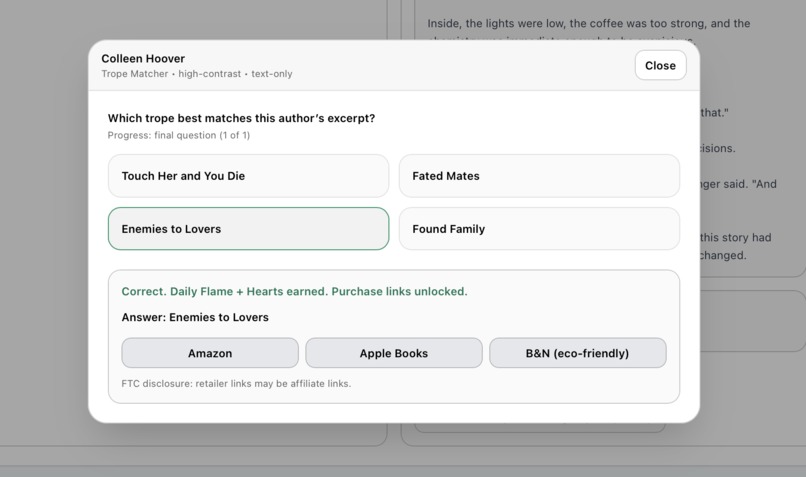Open the Amazon purchase link
Viewport: 806px width, 477px height.
tap(210, 353)
